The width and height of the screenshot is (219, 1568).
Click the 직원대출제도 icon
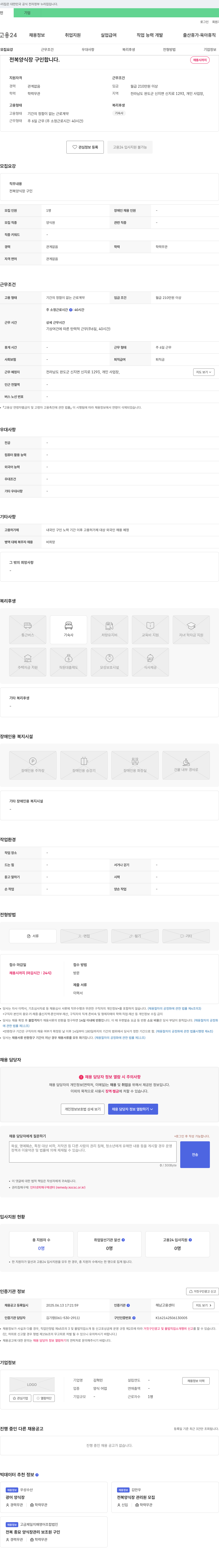coord(69,662)
